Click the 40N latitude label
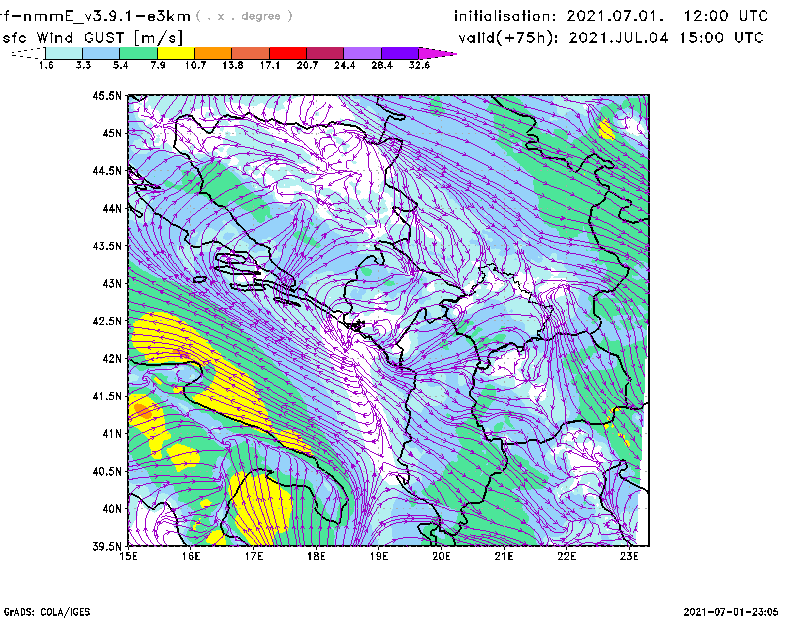This screenshot has width=800, height=618. (112, 508)
